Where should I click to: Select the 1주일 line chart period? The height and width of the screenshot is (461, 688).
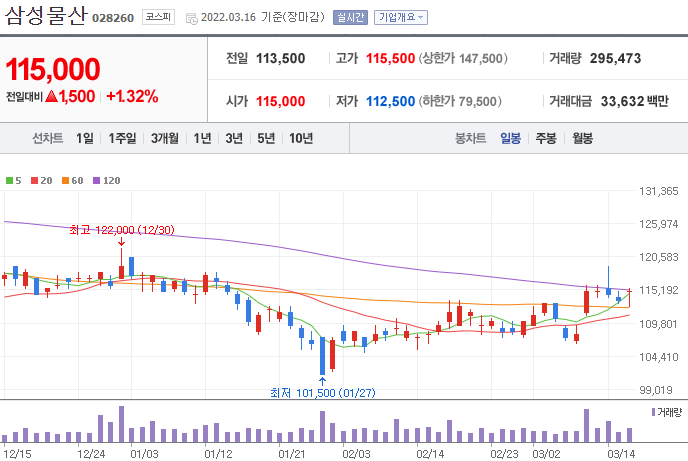122,139
